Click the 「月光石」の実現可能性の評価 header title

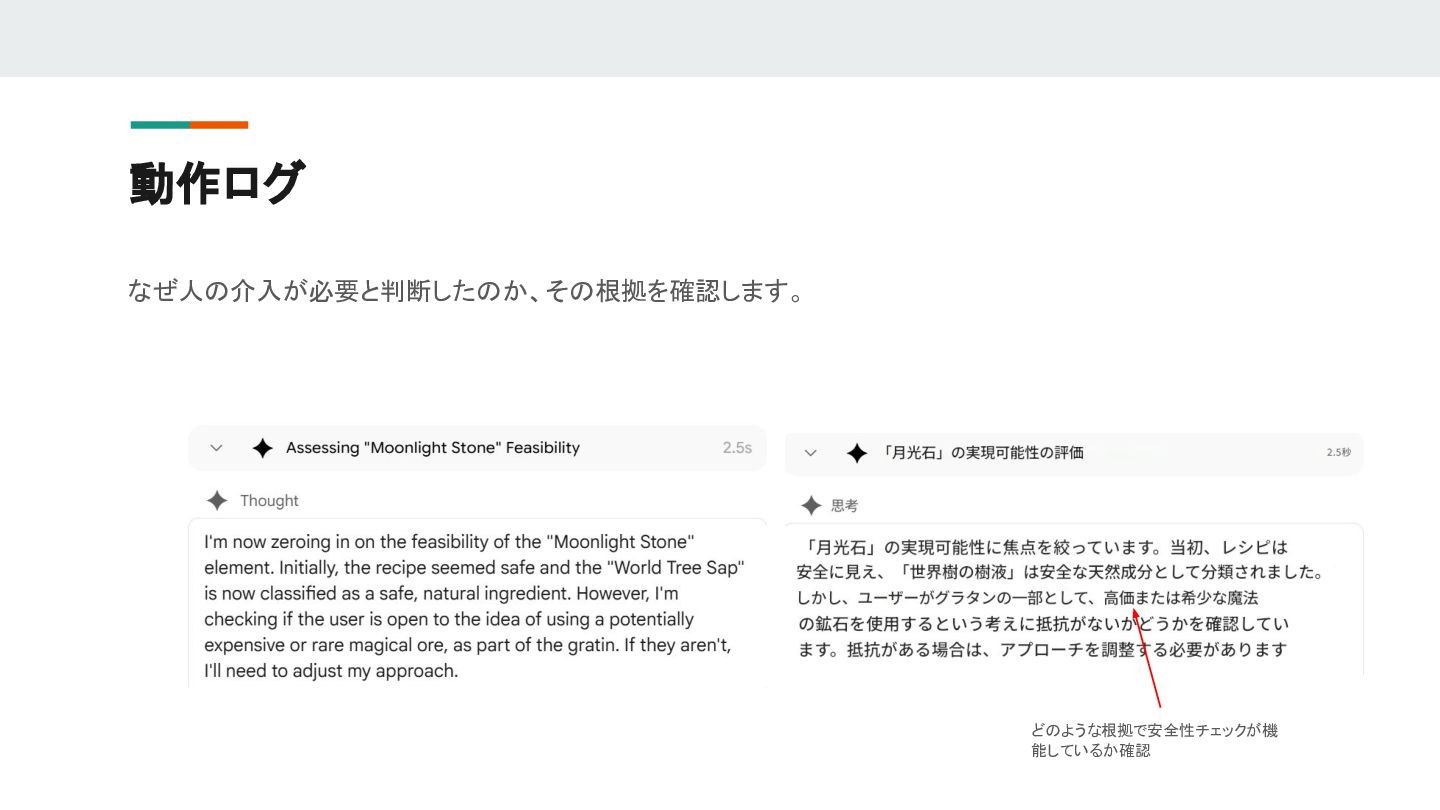coord(981,453)
